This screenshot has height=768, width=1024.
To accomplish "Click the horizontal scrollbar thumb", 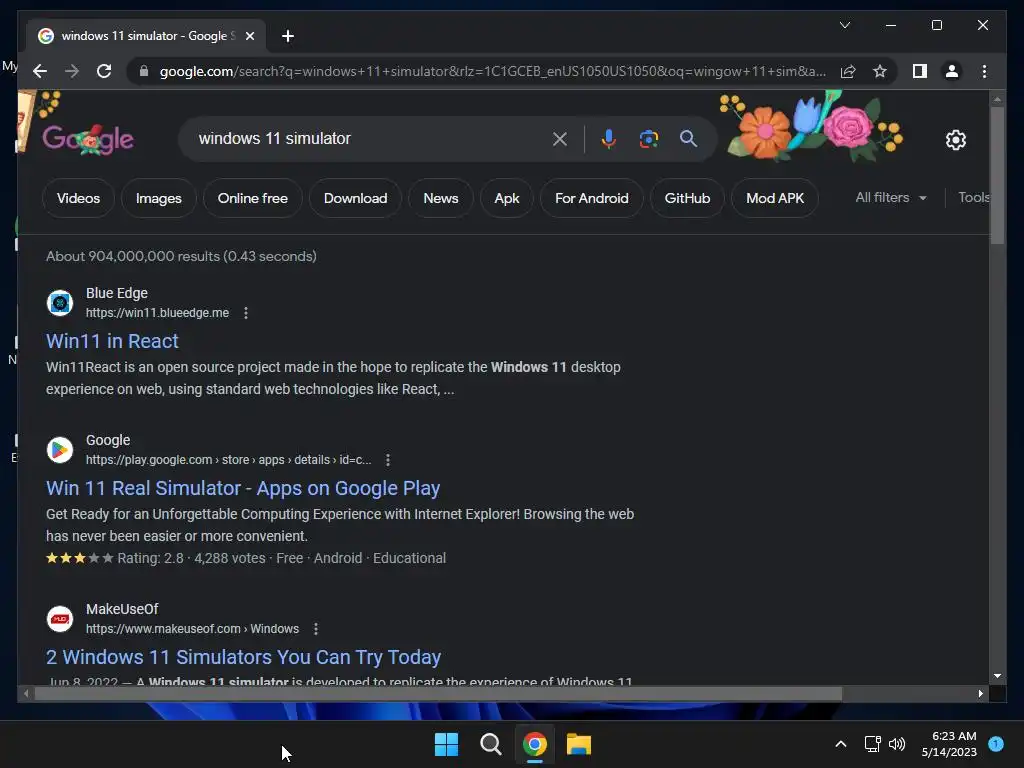I will point(438,694).
